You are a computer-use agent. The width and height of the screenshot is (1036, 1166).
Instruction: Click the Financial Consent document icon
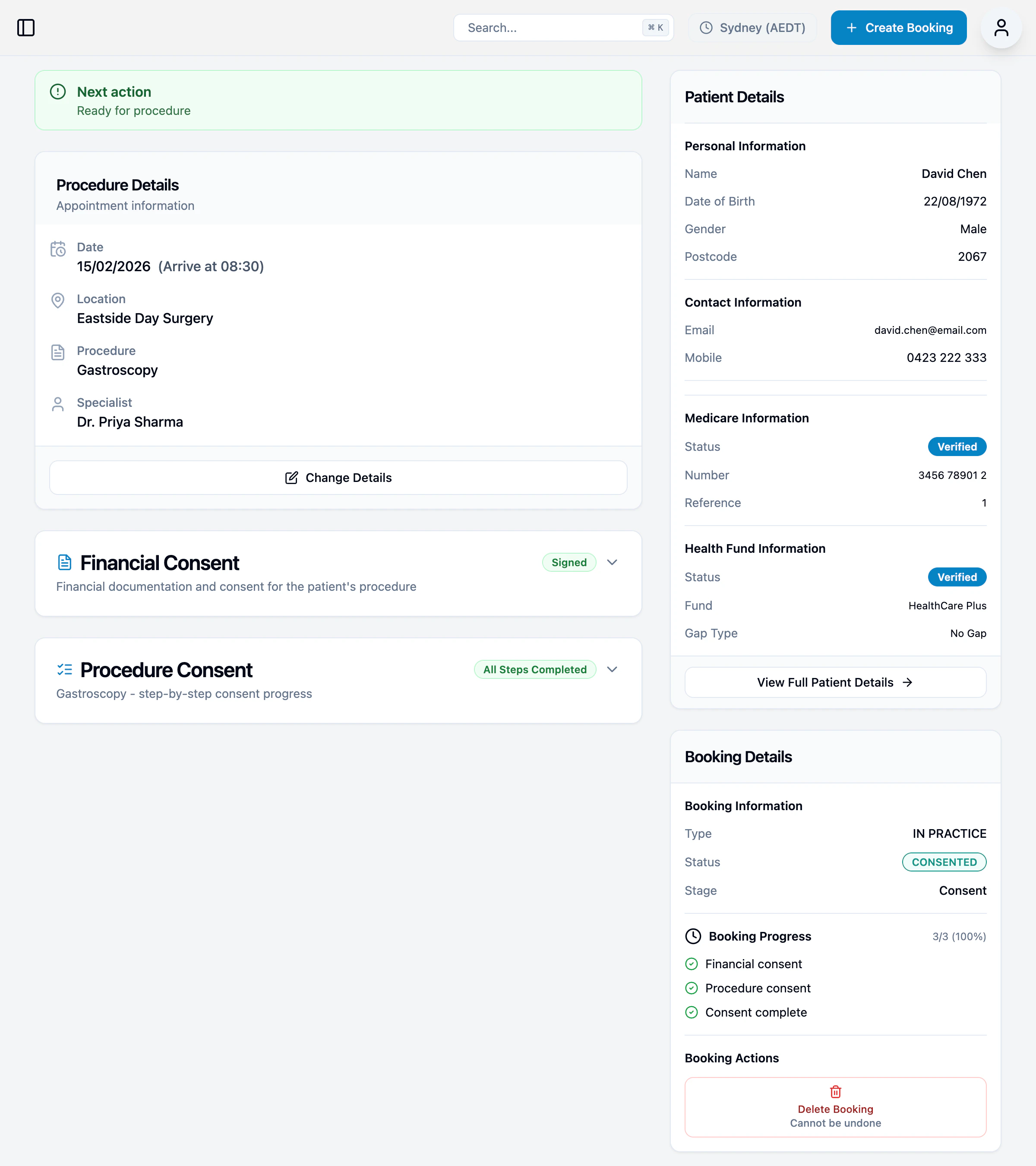[65, 562]
